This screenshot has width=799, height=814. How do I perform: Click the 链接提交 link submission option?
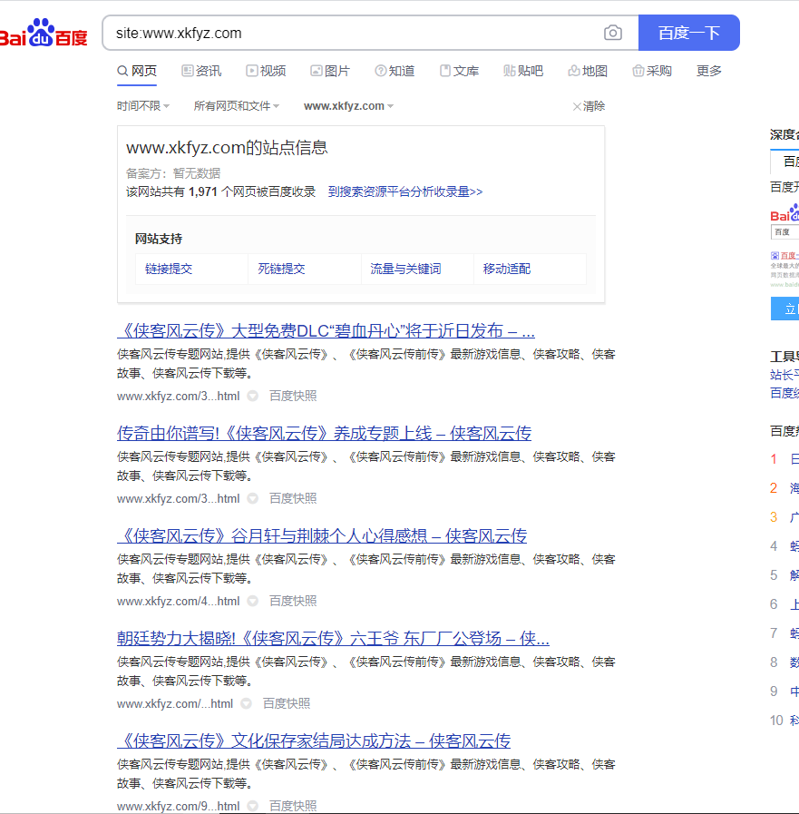click(x=169, y=269)
